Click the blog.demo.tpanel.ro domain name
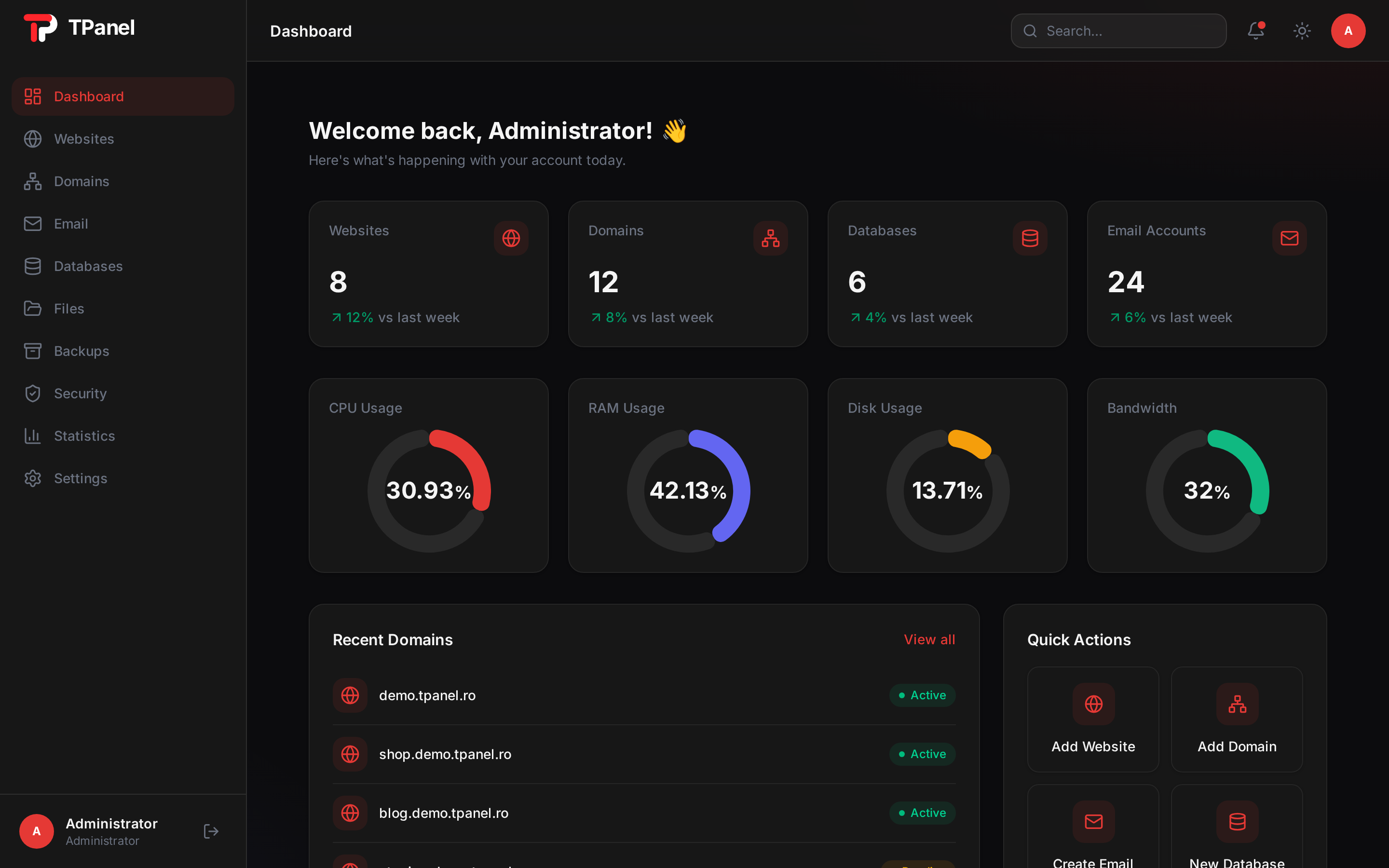 (x=444, y=813)
